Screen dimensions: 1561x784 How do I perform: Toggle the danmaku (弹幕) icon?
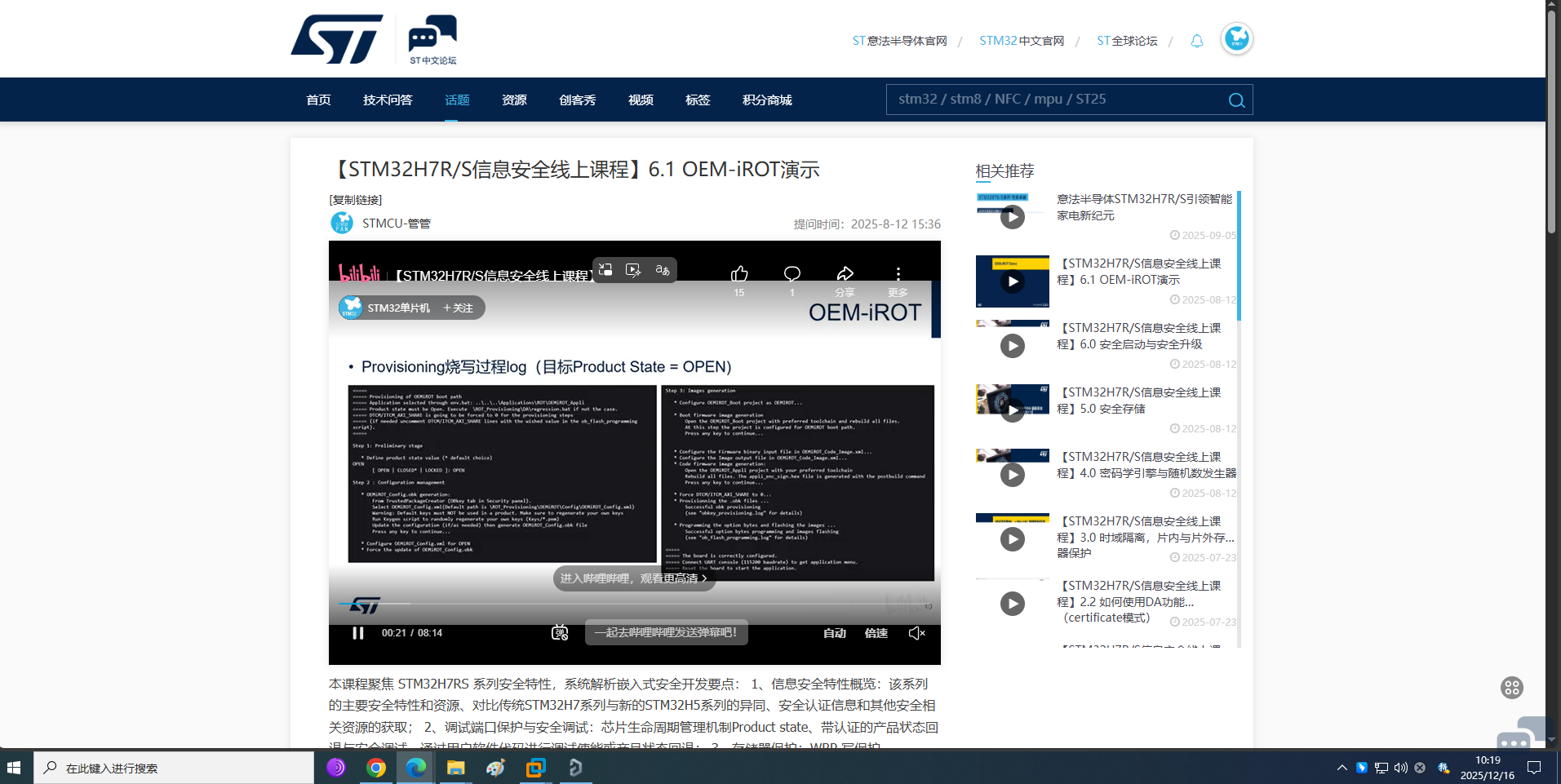560,633
